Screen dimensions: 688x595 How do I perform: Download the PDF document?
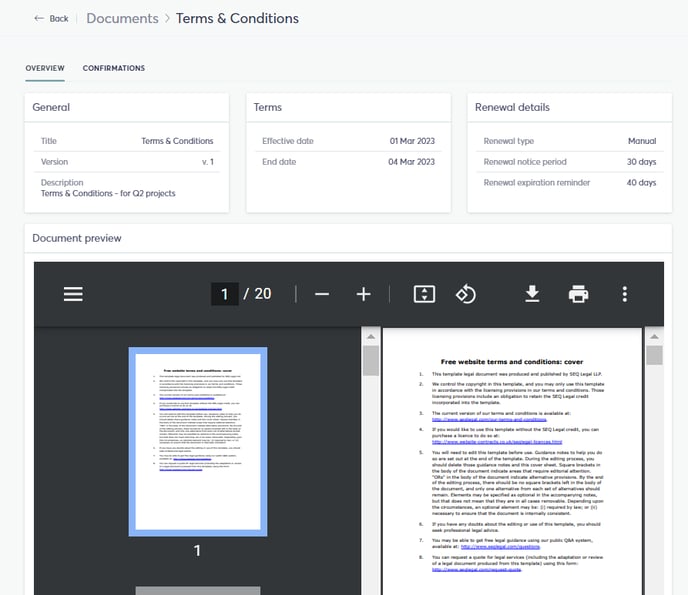pos(532,294)
